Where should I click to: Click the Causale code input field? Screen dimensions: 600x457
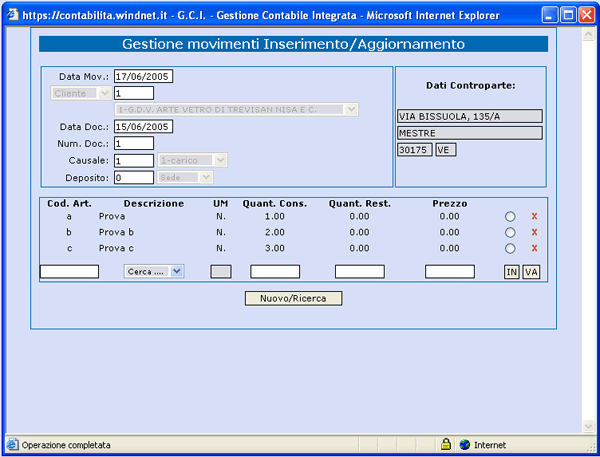[134, 161]
